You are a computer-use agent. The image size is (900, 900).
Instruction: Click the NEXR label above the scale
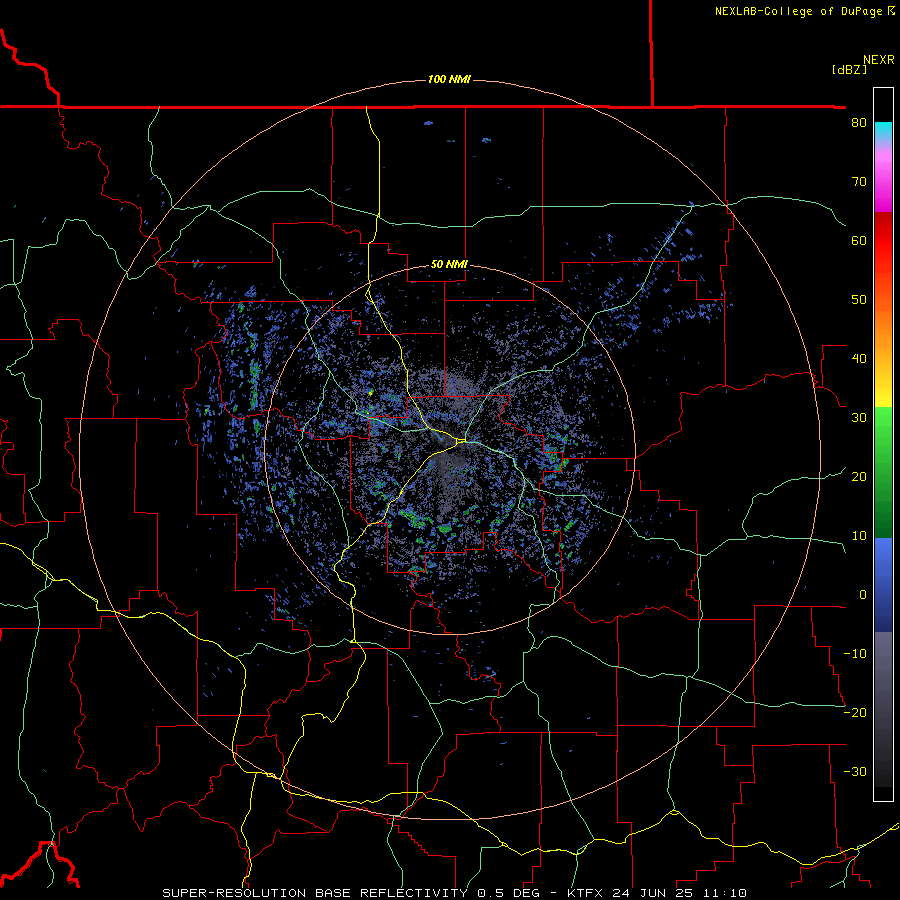tap(878, 60)
